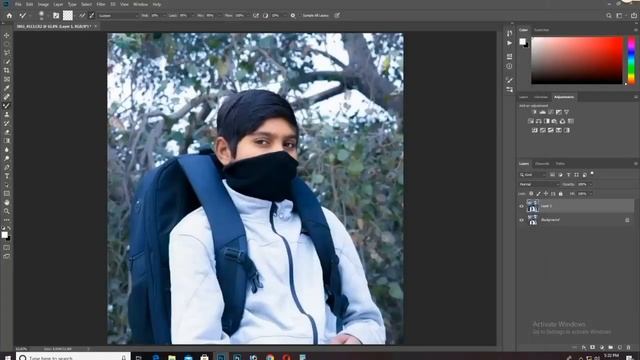Select the Hand tool

pyautogui.click(x=7, y=202)
